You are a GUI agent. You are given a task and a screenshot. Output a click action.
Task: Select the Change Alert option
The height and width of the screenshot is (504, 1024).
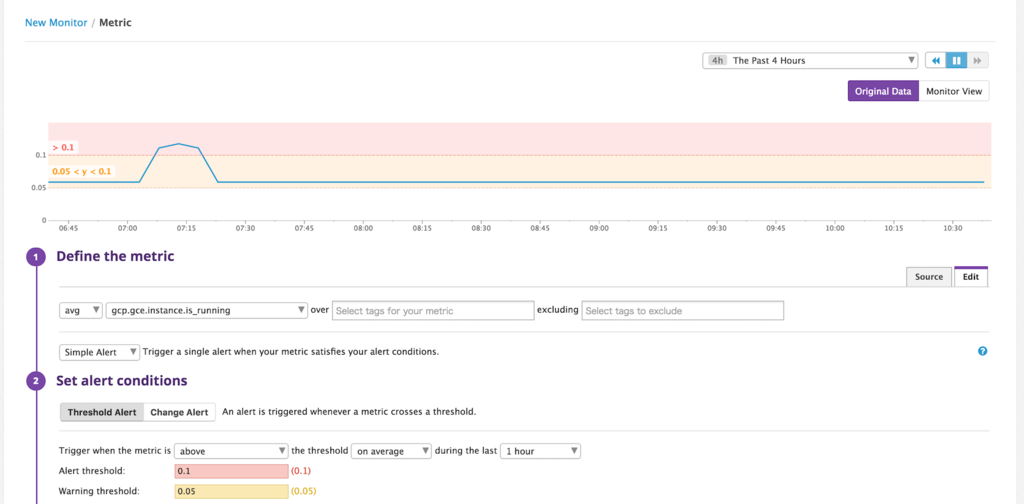(x=180, y=413)
